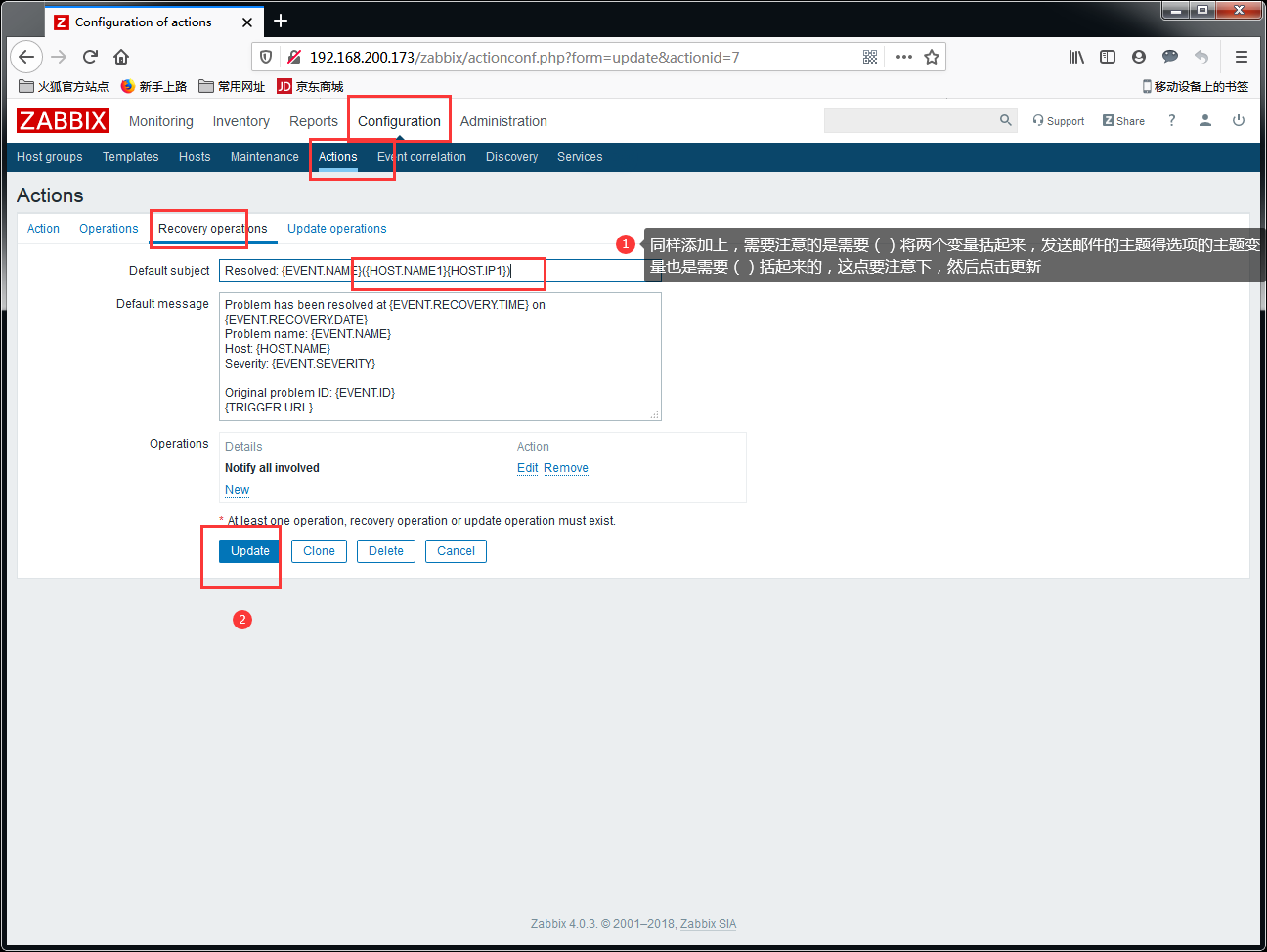
Task: Open the 移动设备上的书签 mobile bookmarks
Action: (1195, 86)
